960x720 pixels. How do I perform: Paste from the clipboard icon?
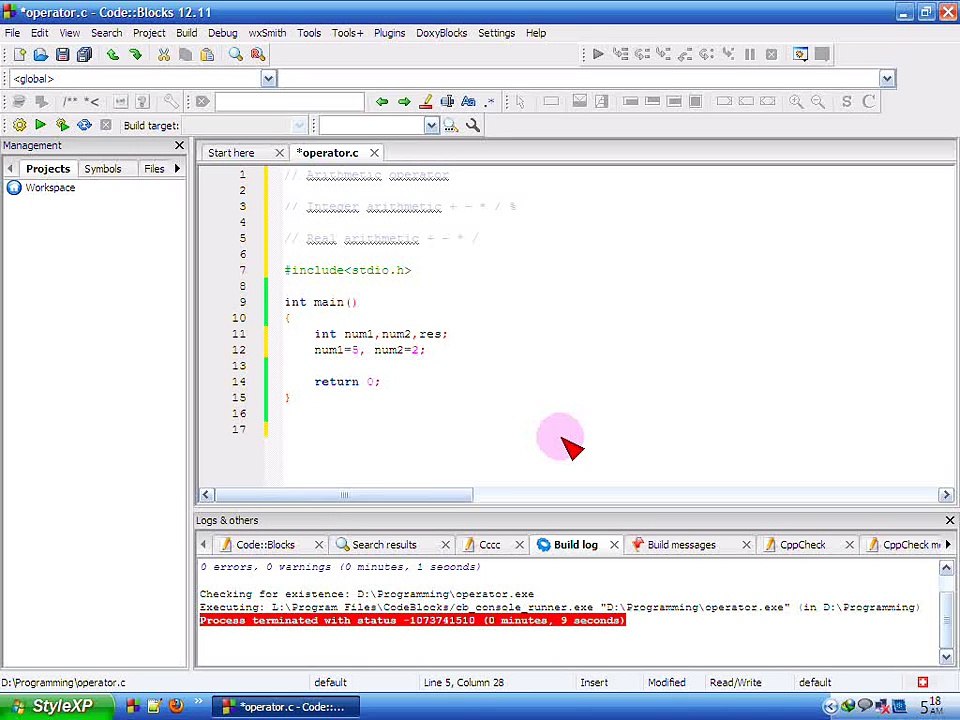tap(208, 54)
